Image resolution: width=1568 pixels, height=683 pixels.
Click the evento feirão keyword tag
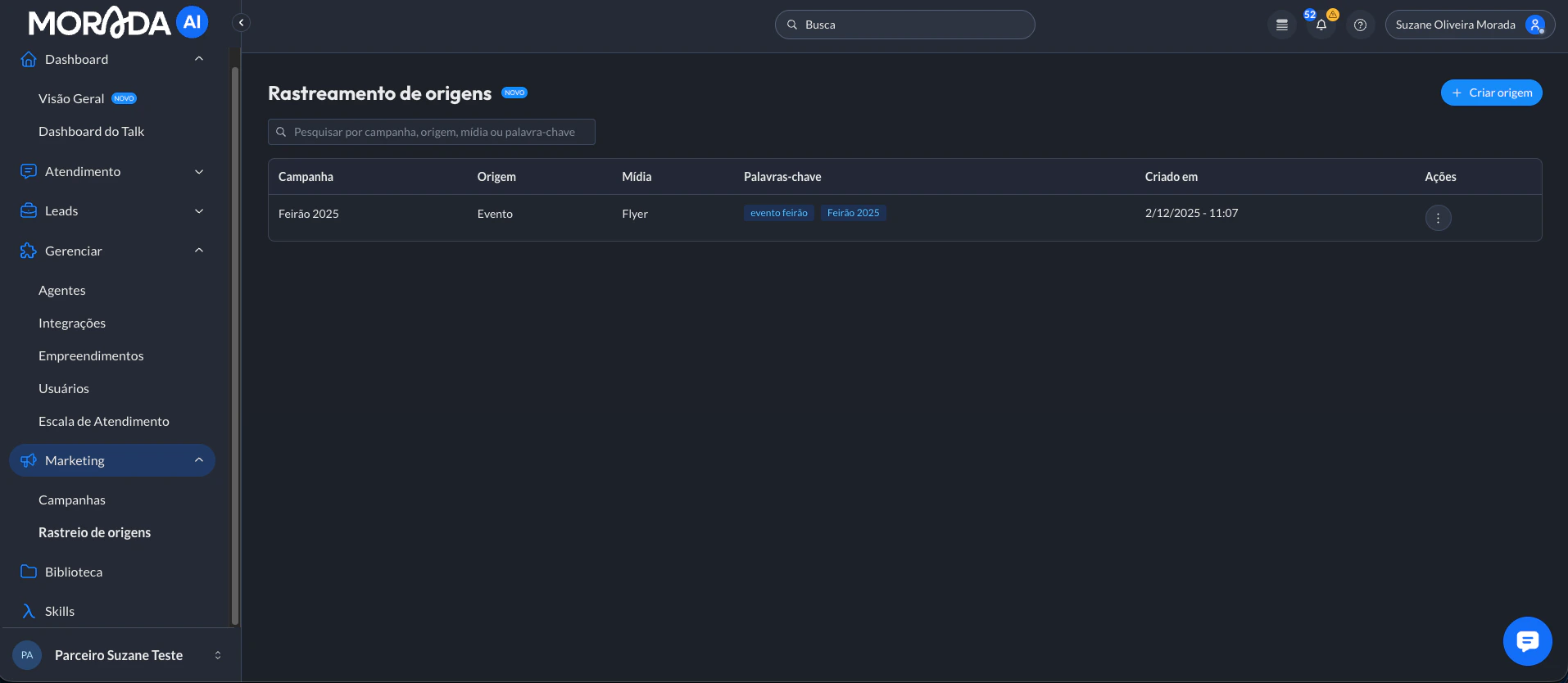779,213
